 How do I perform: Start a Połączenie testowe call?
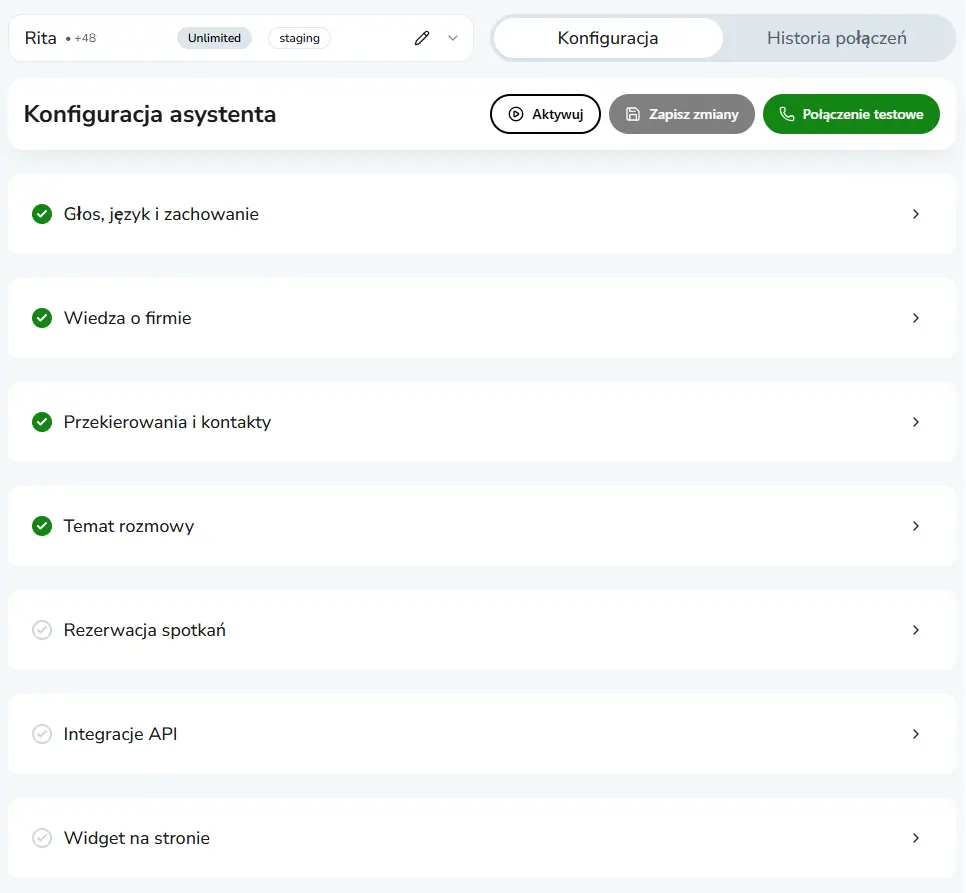click(851, 114)
